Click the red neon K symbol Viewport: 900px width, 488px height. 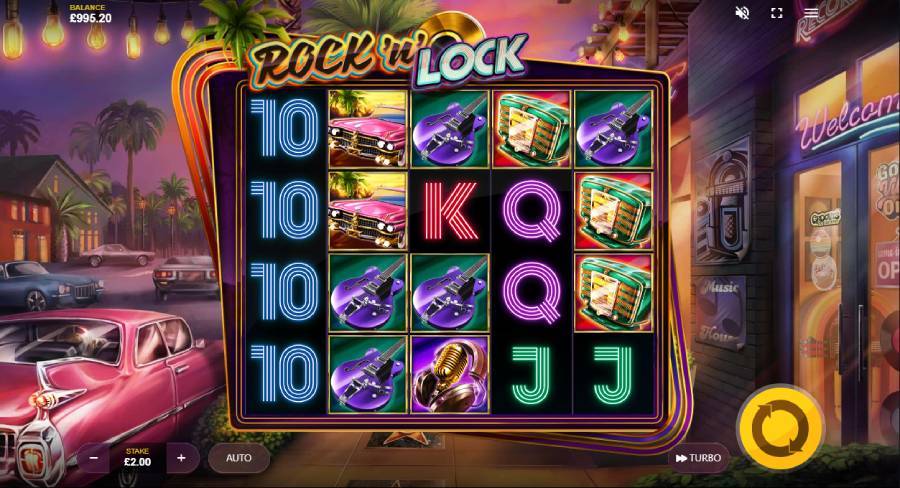tap(449, 211)
